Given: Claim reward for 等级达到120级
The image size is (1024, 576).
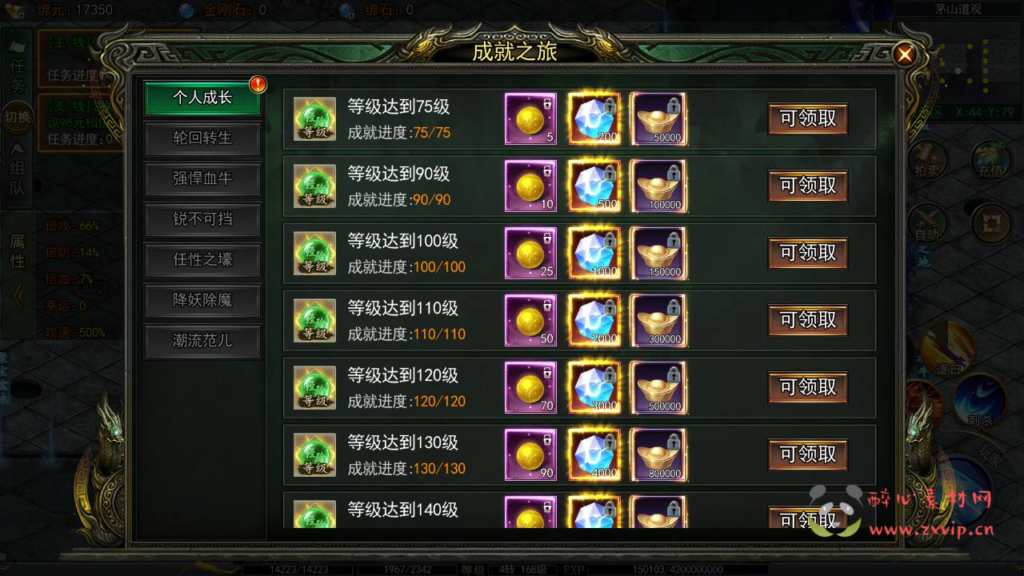Looking at the screenshot, I should tap(808, 388).
